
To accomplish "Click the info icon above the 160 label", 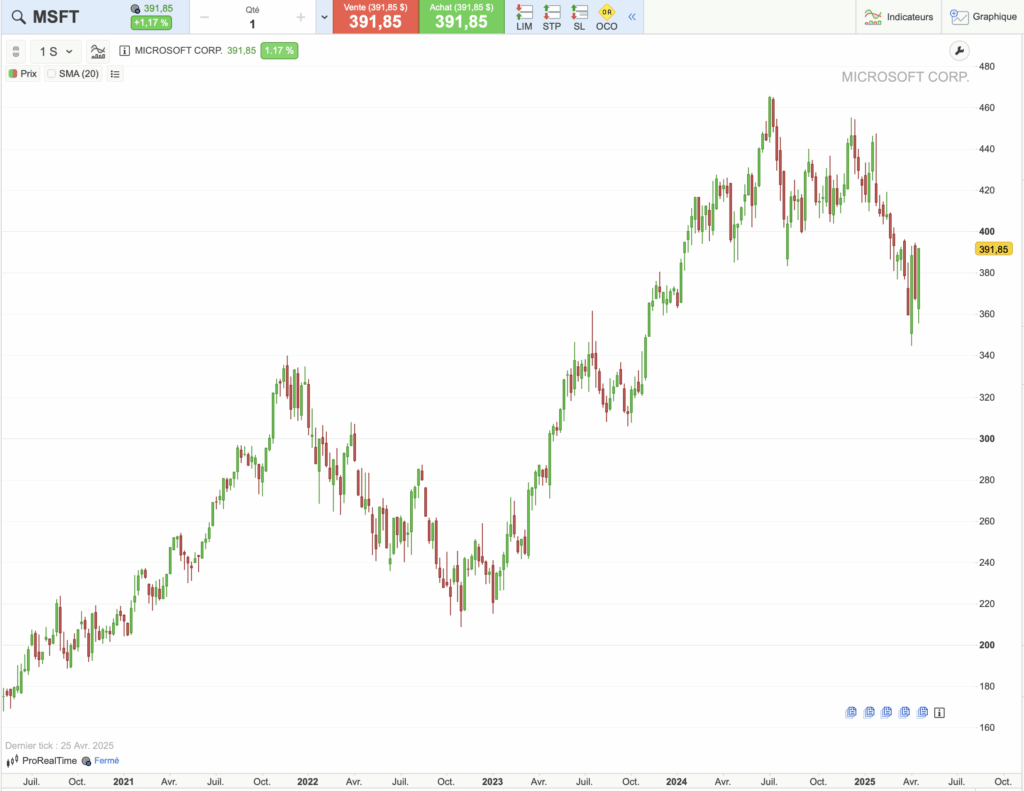I will (939, 713).
